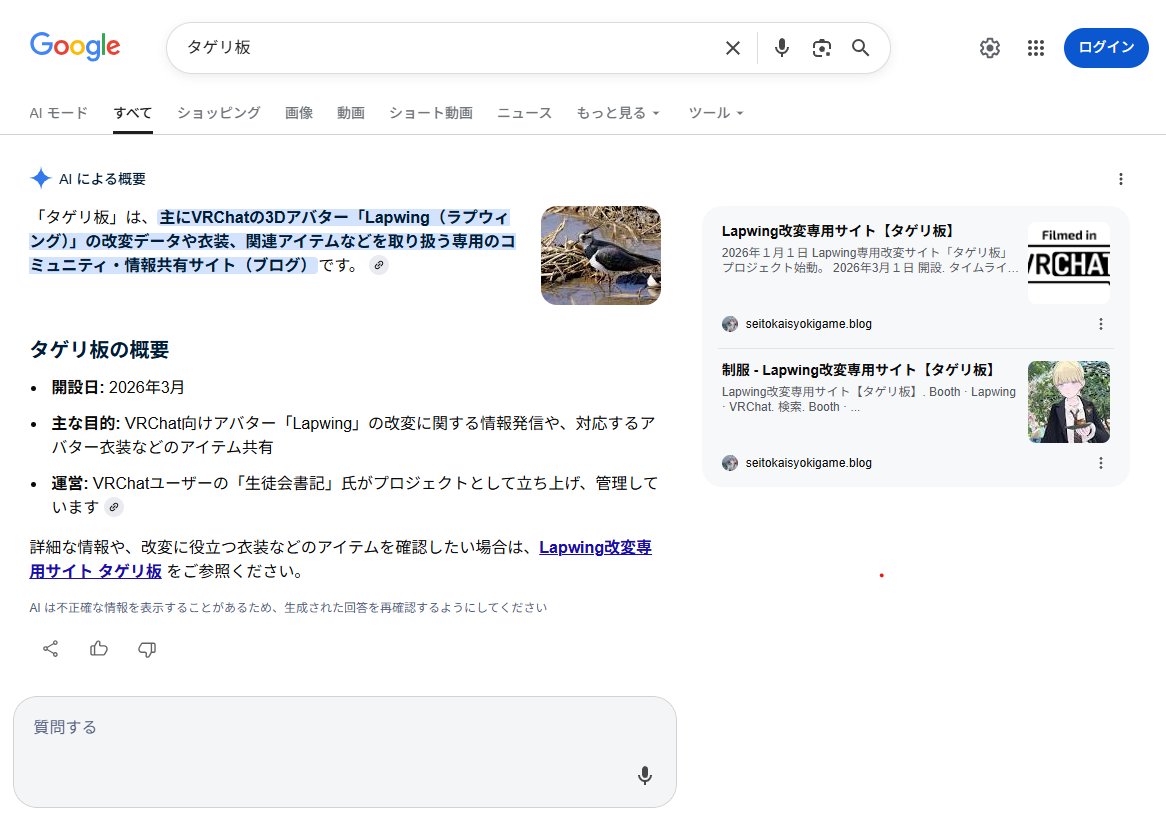Switch to the ショッピング tab
Viewport: 1166px width, 821px height.
(219, 113)
